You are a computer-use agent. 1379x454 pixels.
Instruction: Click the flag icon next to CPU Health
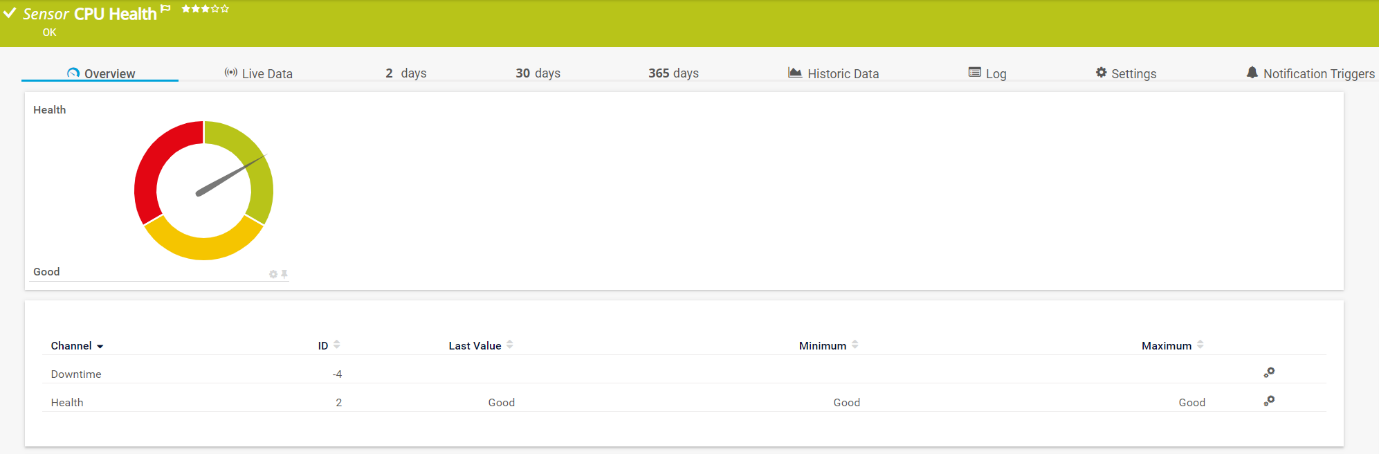166,9
